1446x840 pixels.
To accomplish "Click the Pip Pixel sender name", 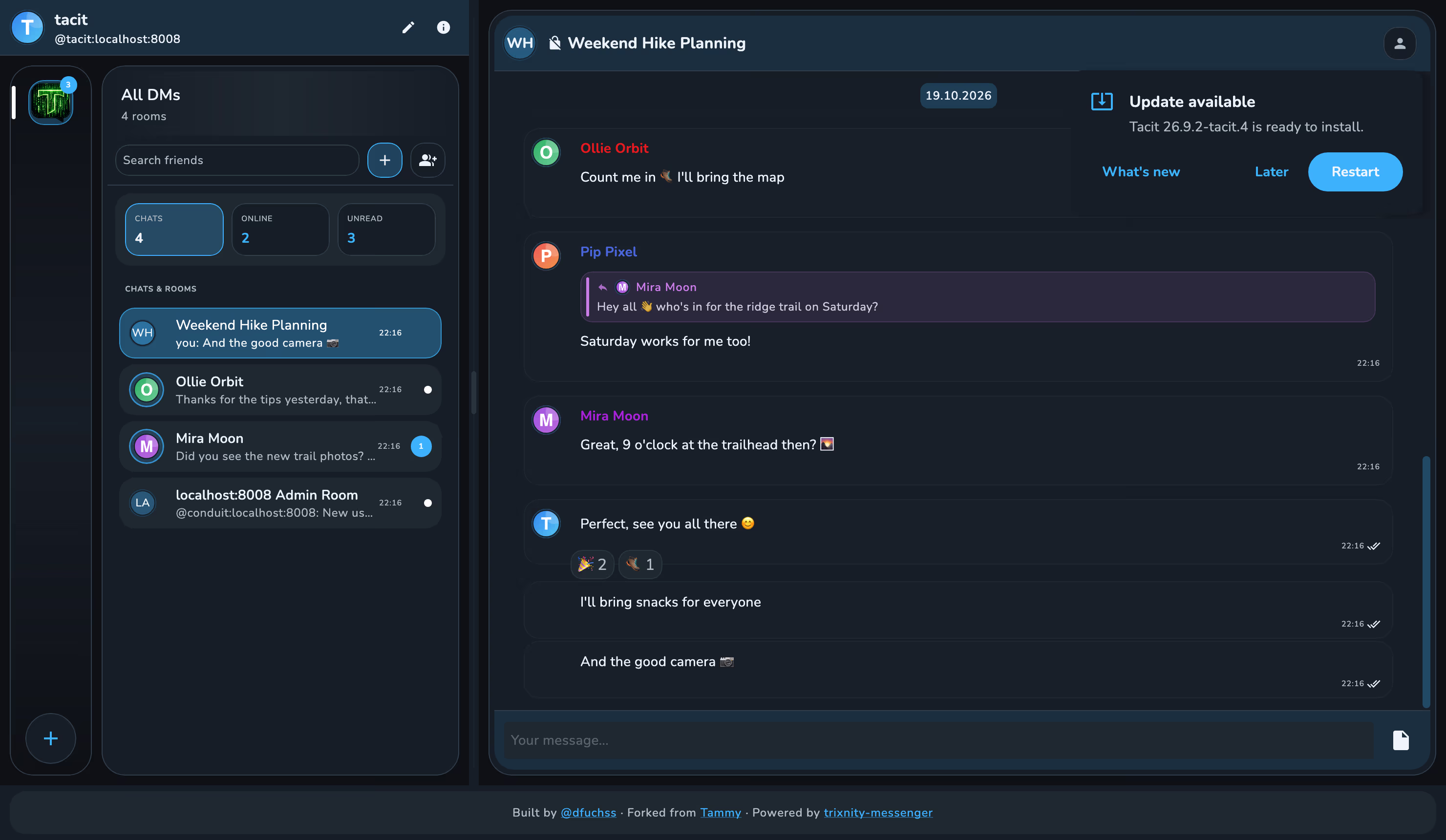I will (608, 252).
